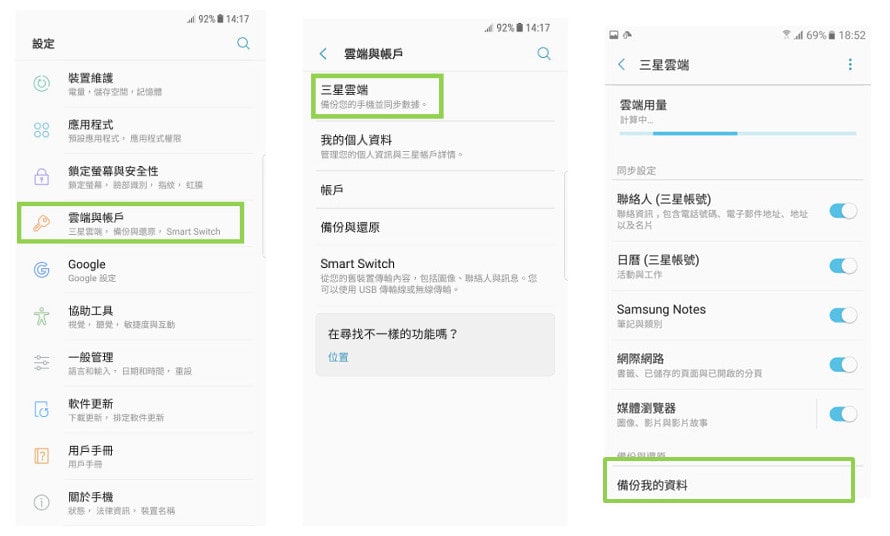Screen dimensions: 890x536
Task: Tap 在尋找不一樣的功能嗎？ card text
Action: click(x=393, y=334)
